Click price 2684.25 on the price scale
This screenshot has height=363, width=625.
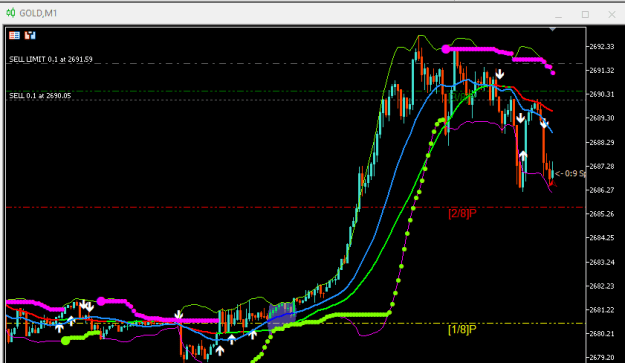tap(601, 238)
